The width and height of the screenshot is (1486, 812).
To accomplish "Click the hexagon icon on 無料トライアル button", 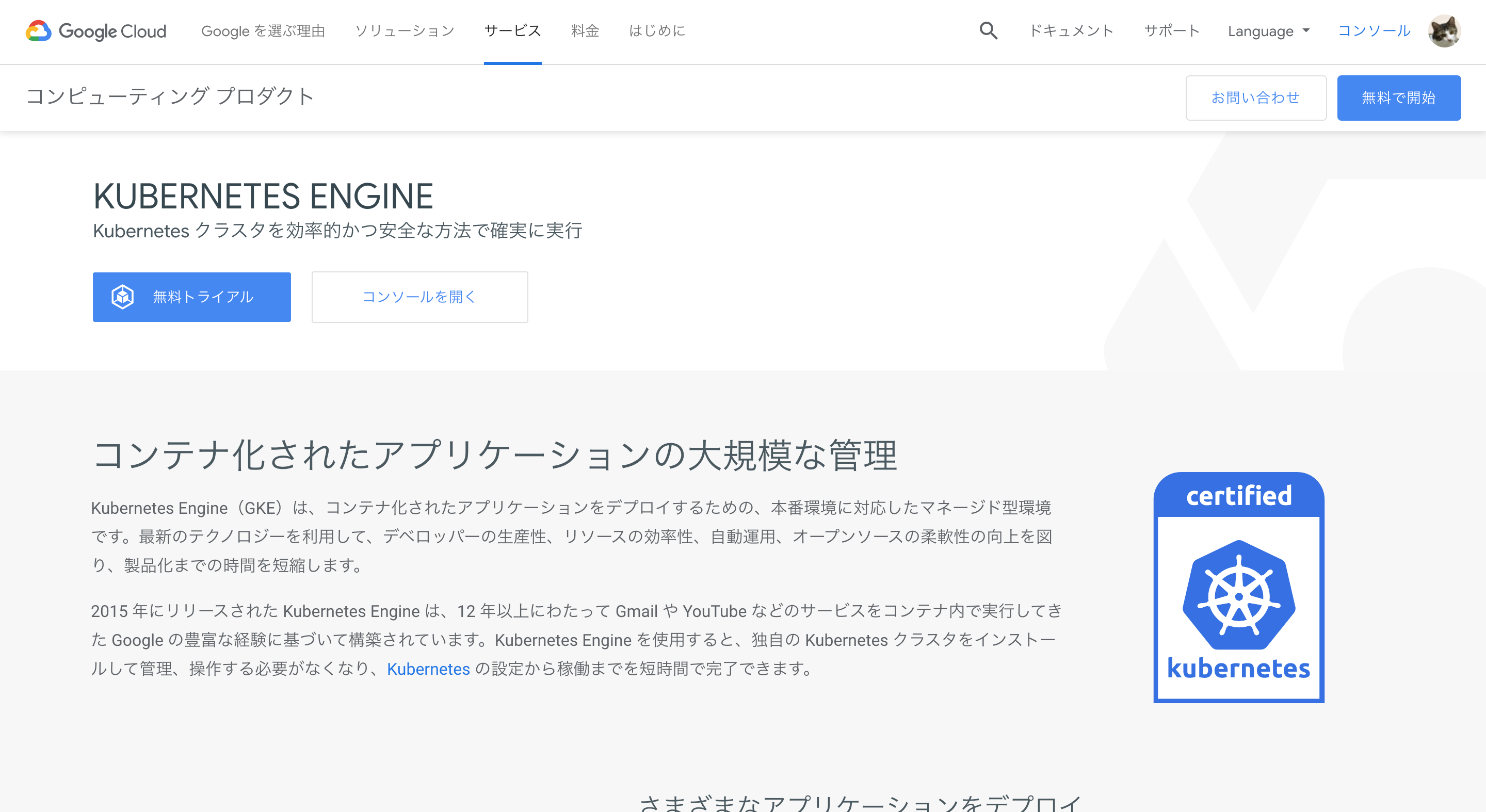I will click(x=122, y=297).
